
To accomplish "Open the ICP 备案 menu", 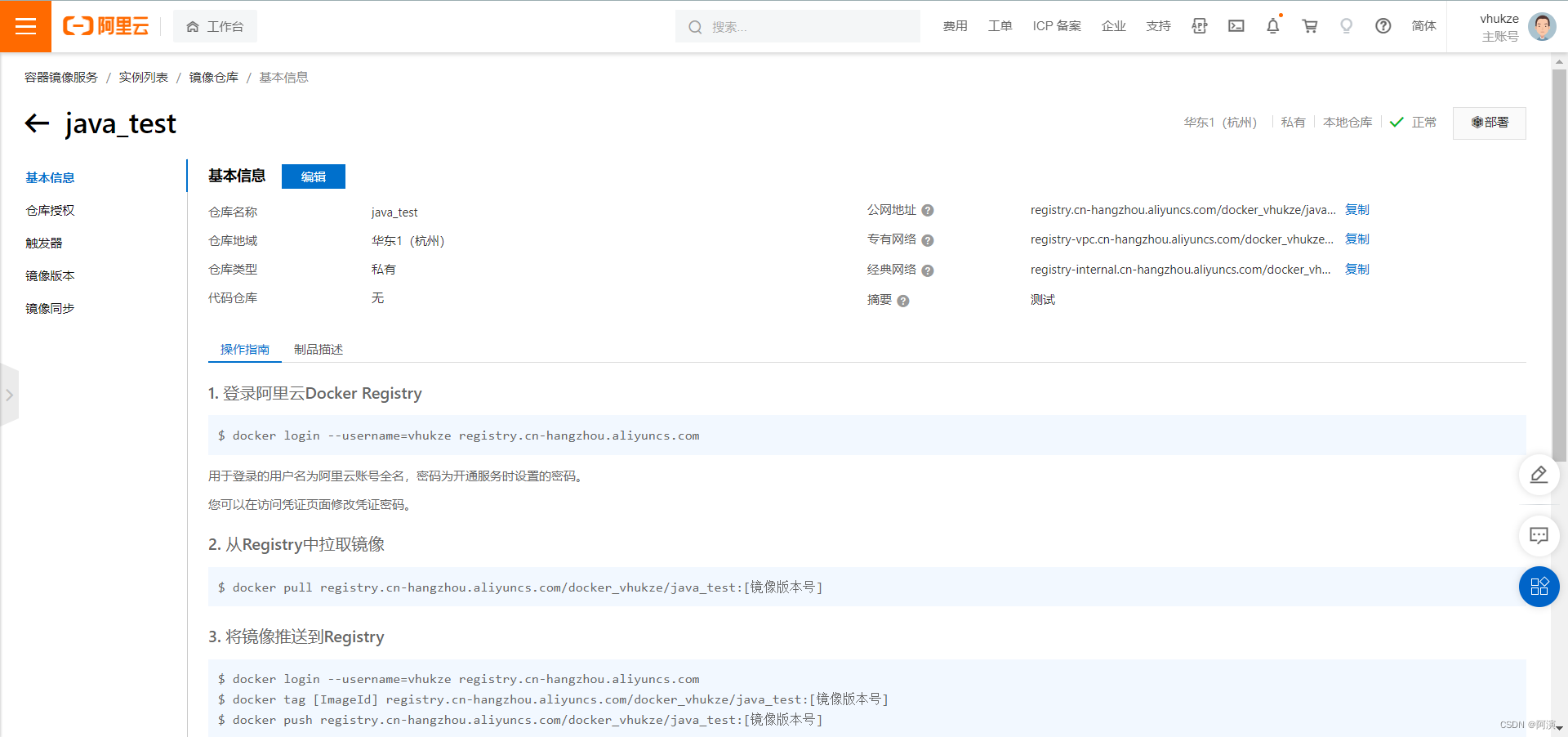I will coord(1057,26).
